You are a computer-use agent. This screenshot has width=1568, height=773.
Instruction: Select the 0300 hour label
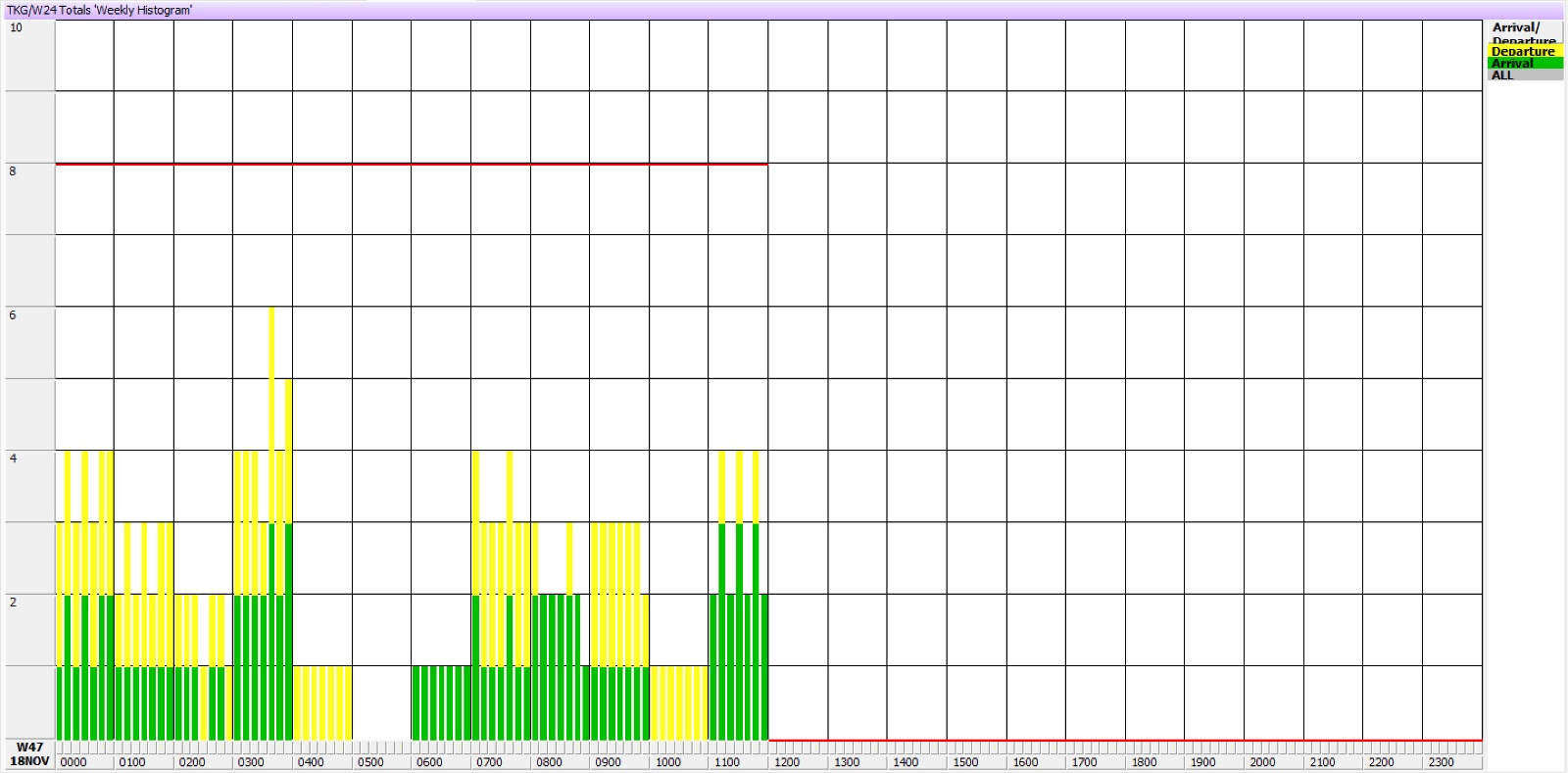click(251, 762)
